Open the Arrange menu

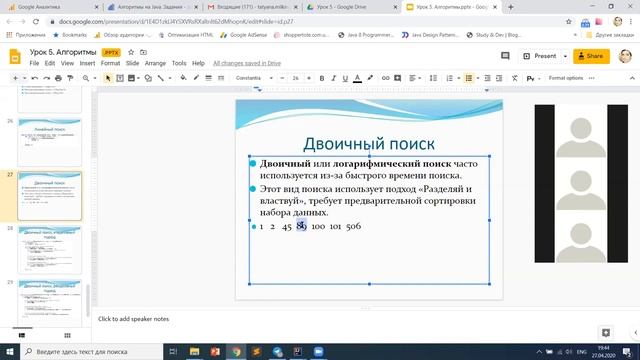tap(155, 63)
